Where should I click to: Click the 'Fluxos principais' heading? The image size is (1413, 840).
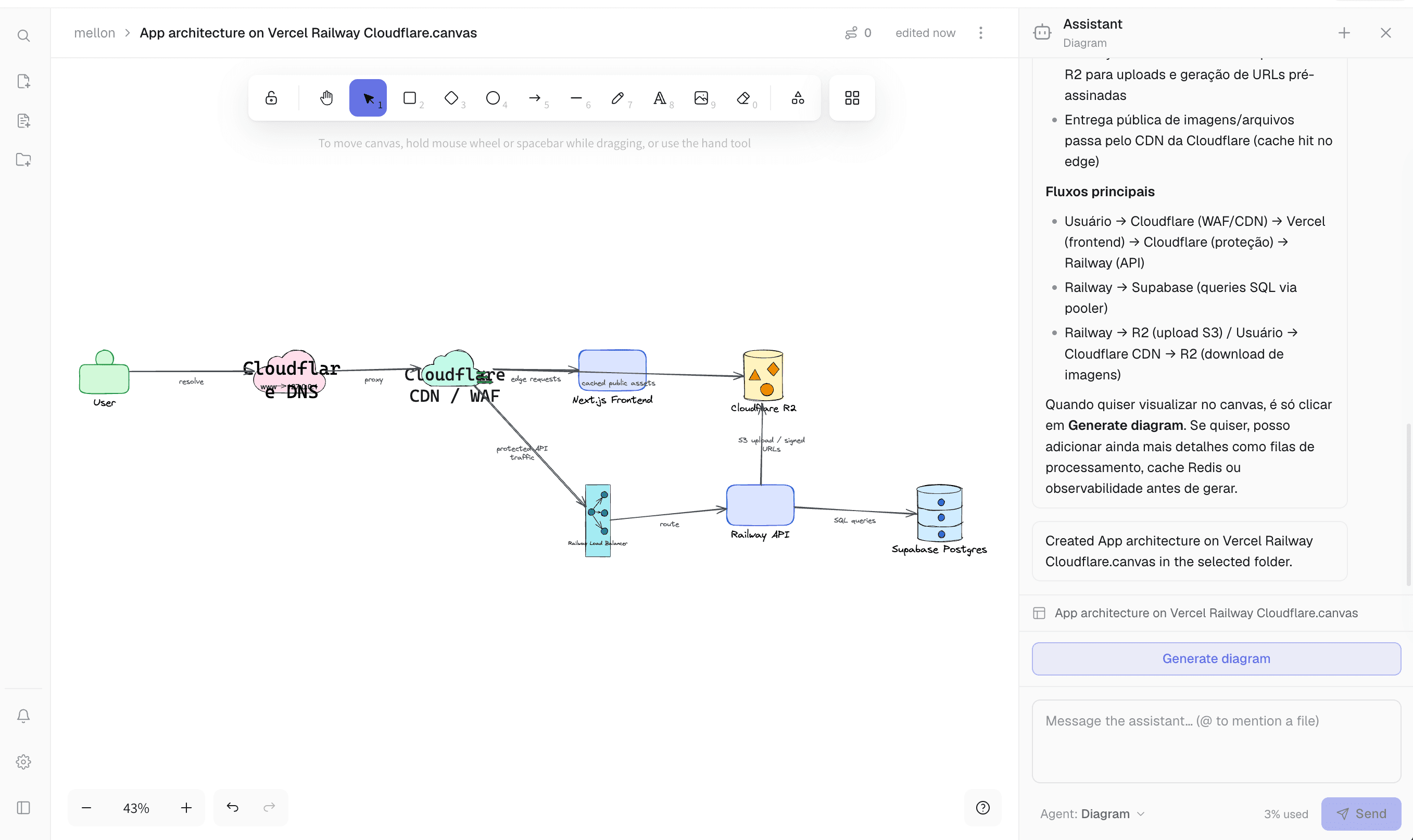pyautogui.click(x=1100, y=192)
